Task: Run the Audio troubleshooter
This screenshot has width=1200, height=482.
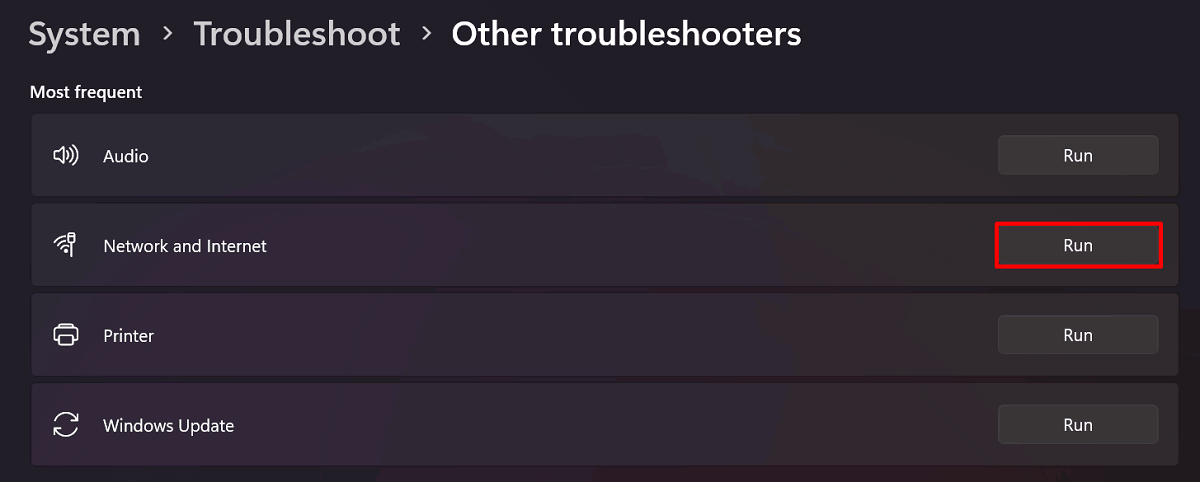Action: point(1078,155)
